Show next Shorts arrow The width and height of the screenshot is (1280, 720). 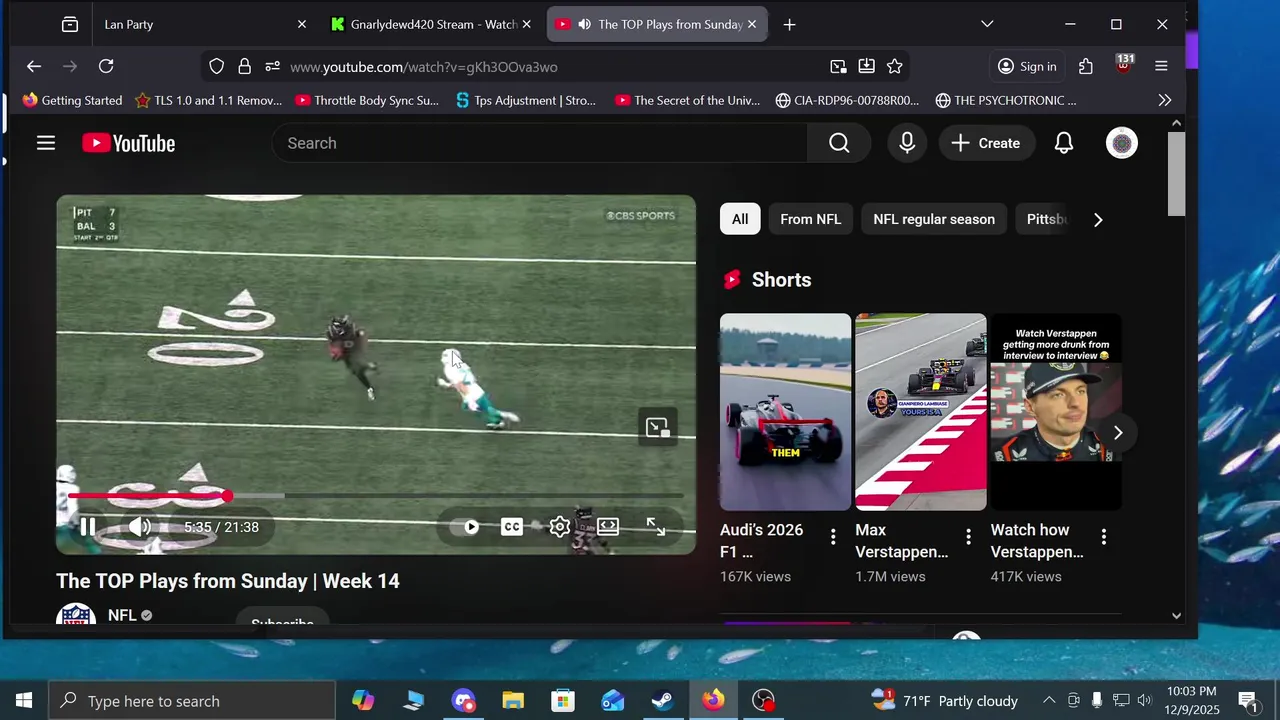click(1118, 432)
